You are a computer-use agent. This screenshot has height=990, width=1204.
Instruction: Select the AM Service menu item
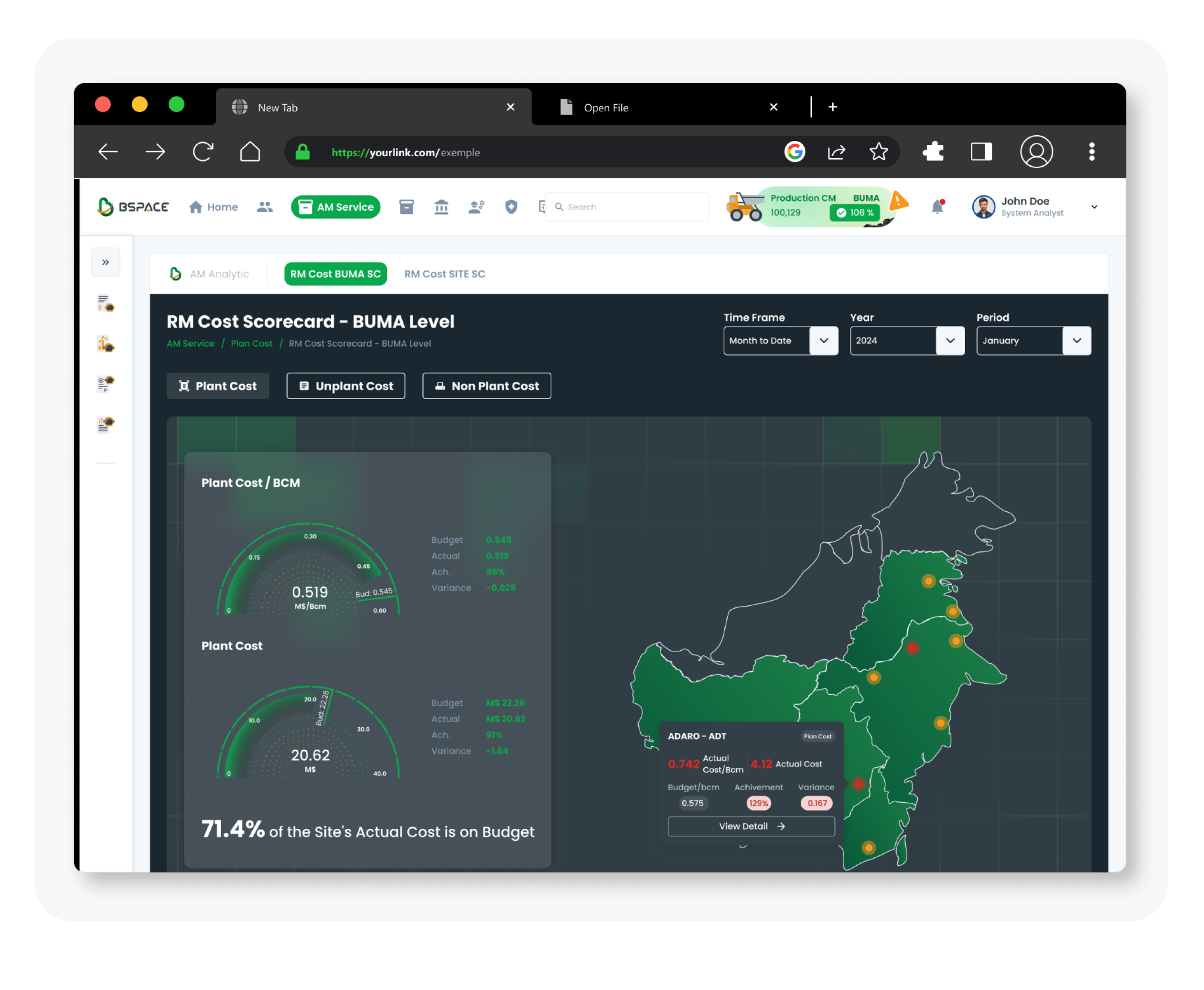tap(336, 207)
